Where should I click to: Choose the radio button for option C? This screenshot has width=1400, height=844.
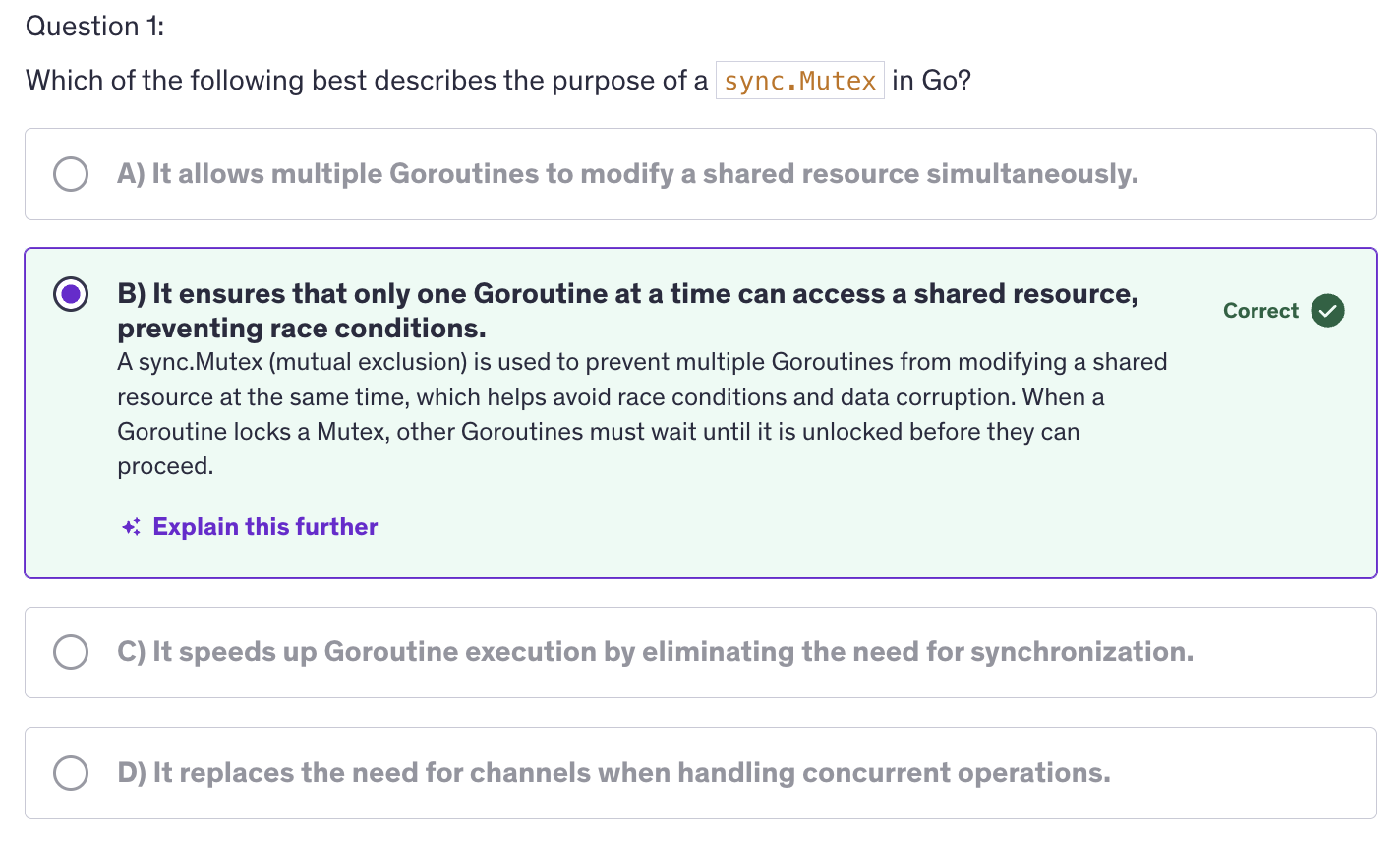tap(71, 652)
